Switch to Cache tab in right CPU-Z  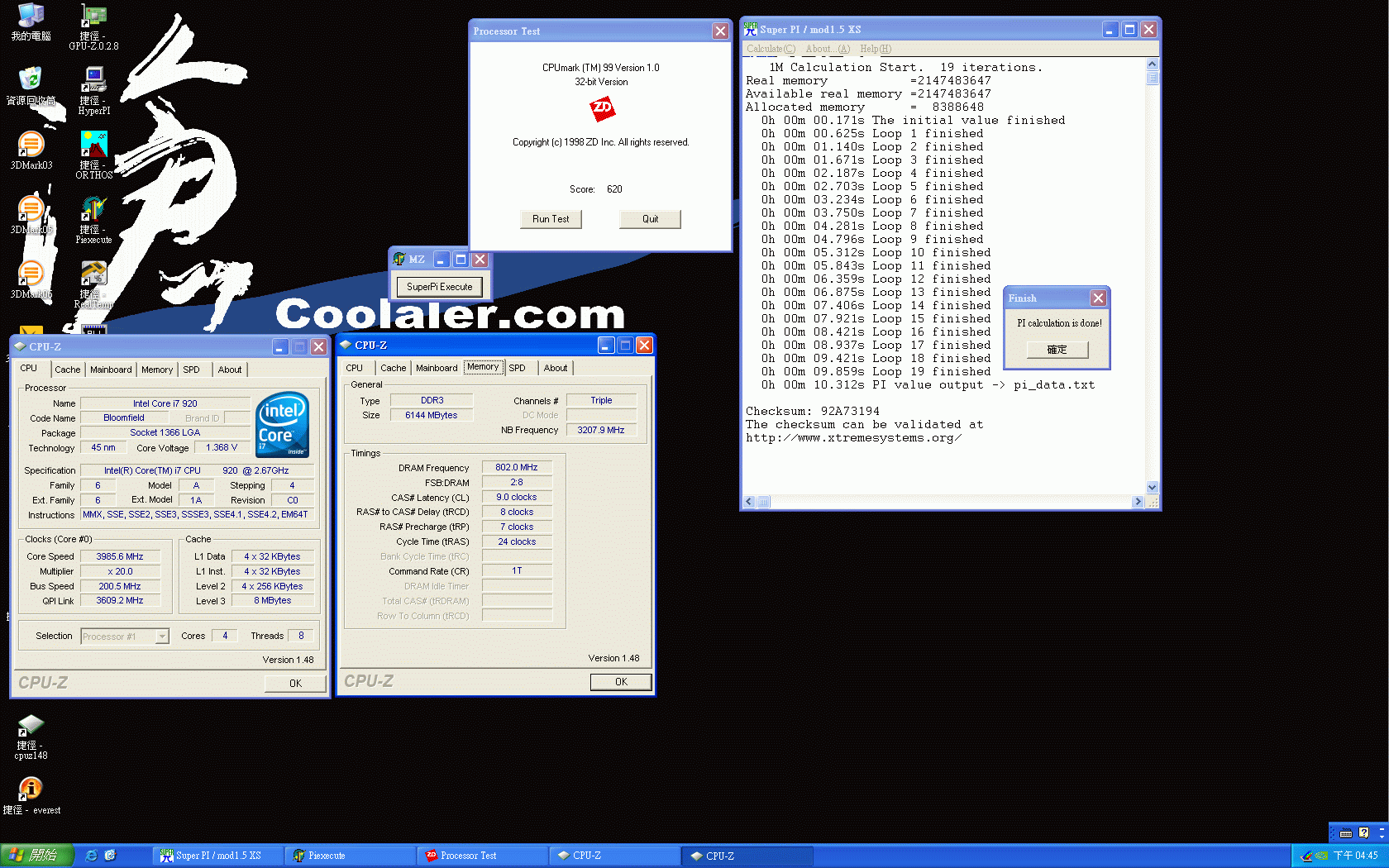tap(394, 368)
